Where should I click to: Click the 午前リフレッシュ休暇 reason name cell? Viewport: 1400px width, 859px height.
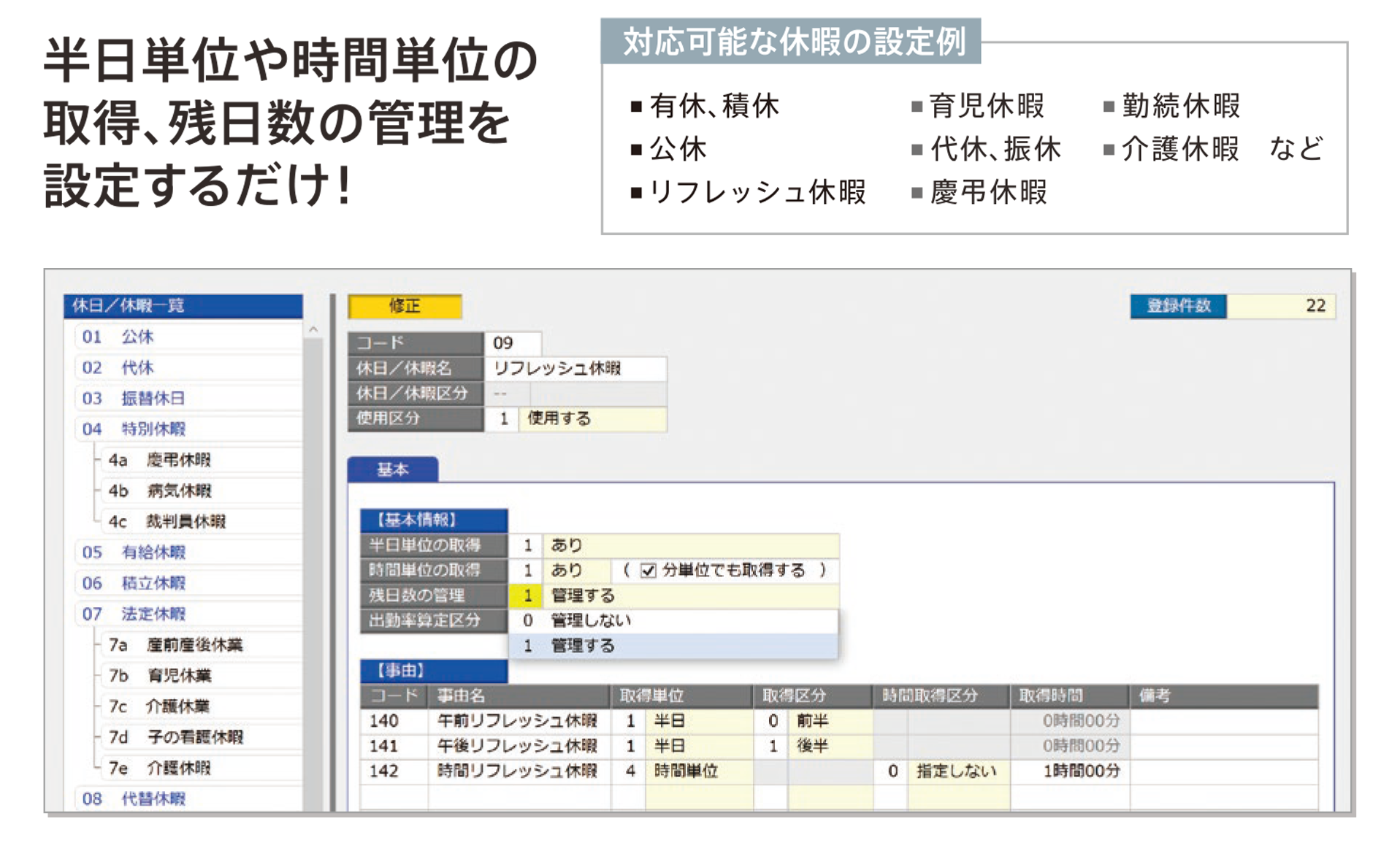(x=519, y=722)
